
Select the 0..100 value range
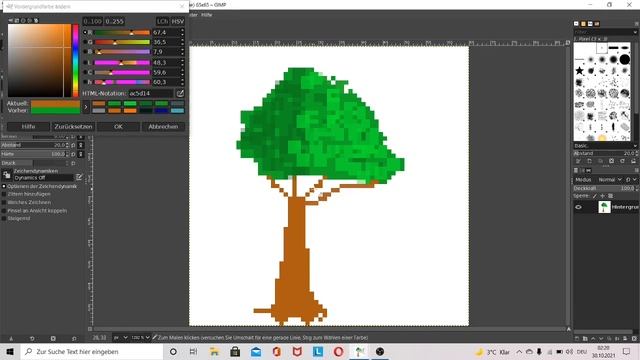coord(92,21)
